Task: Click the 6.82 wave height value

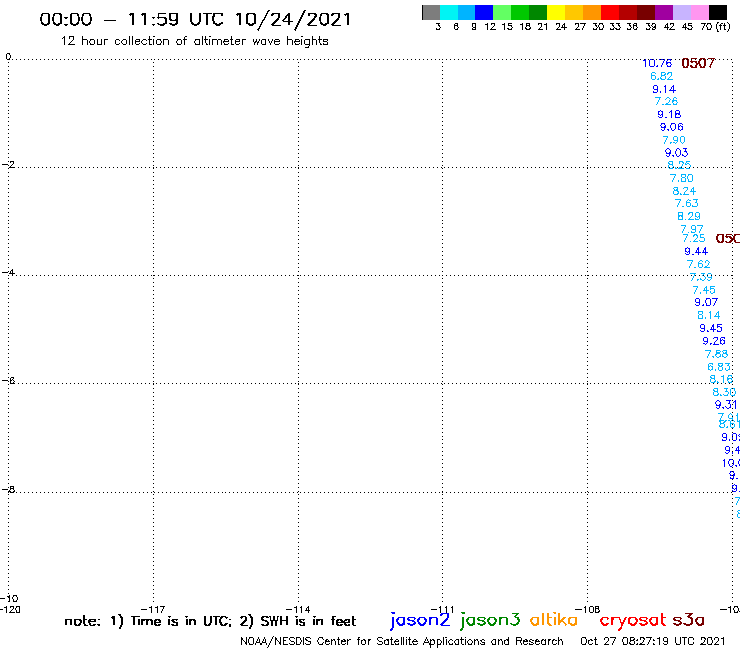Action: tap(661, 76)
